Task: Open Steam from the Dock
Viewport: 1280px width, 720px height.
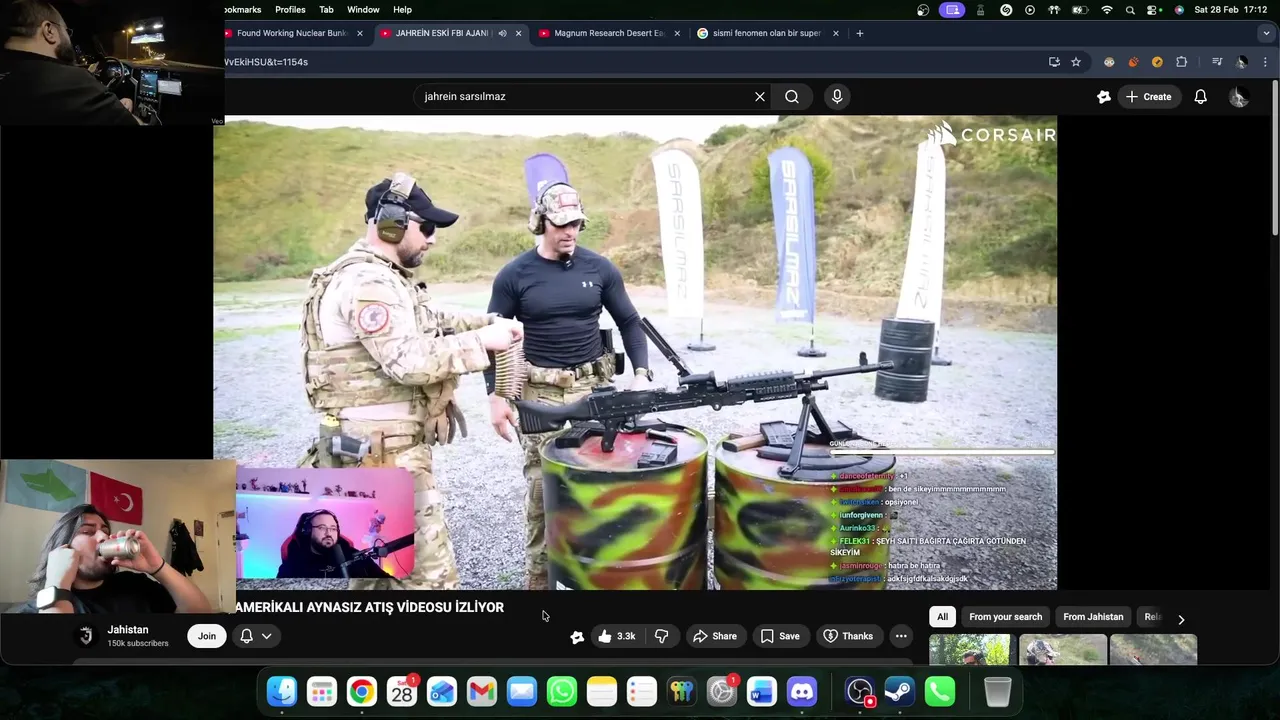Action: tap(900, 692)
